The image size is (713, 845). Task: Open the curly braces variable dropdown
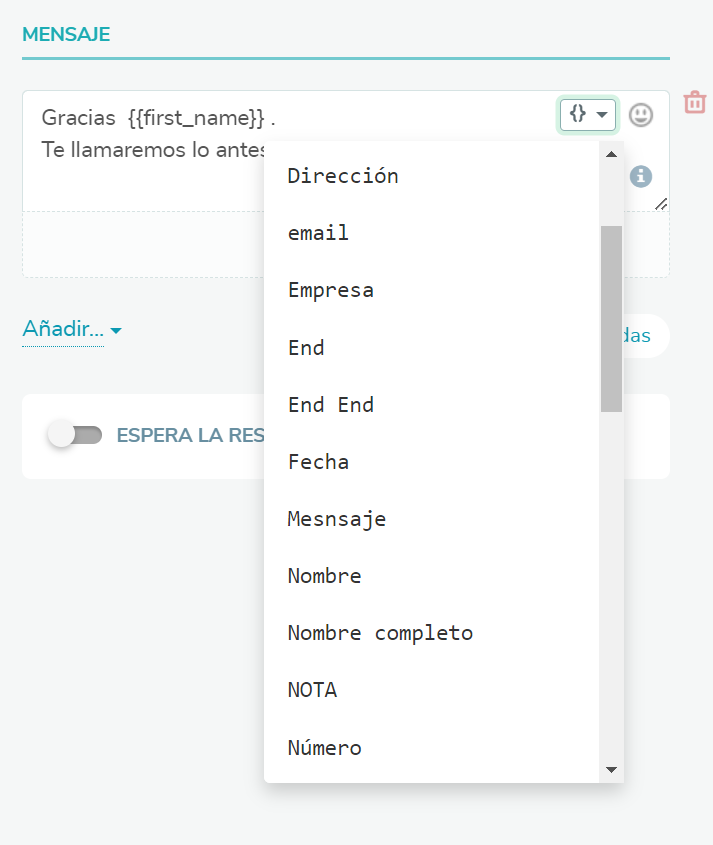pos(588,115)
